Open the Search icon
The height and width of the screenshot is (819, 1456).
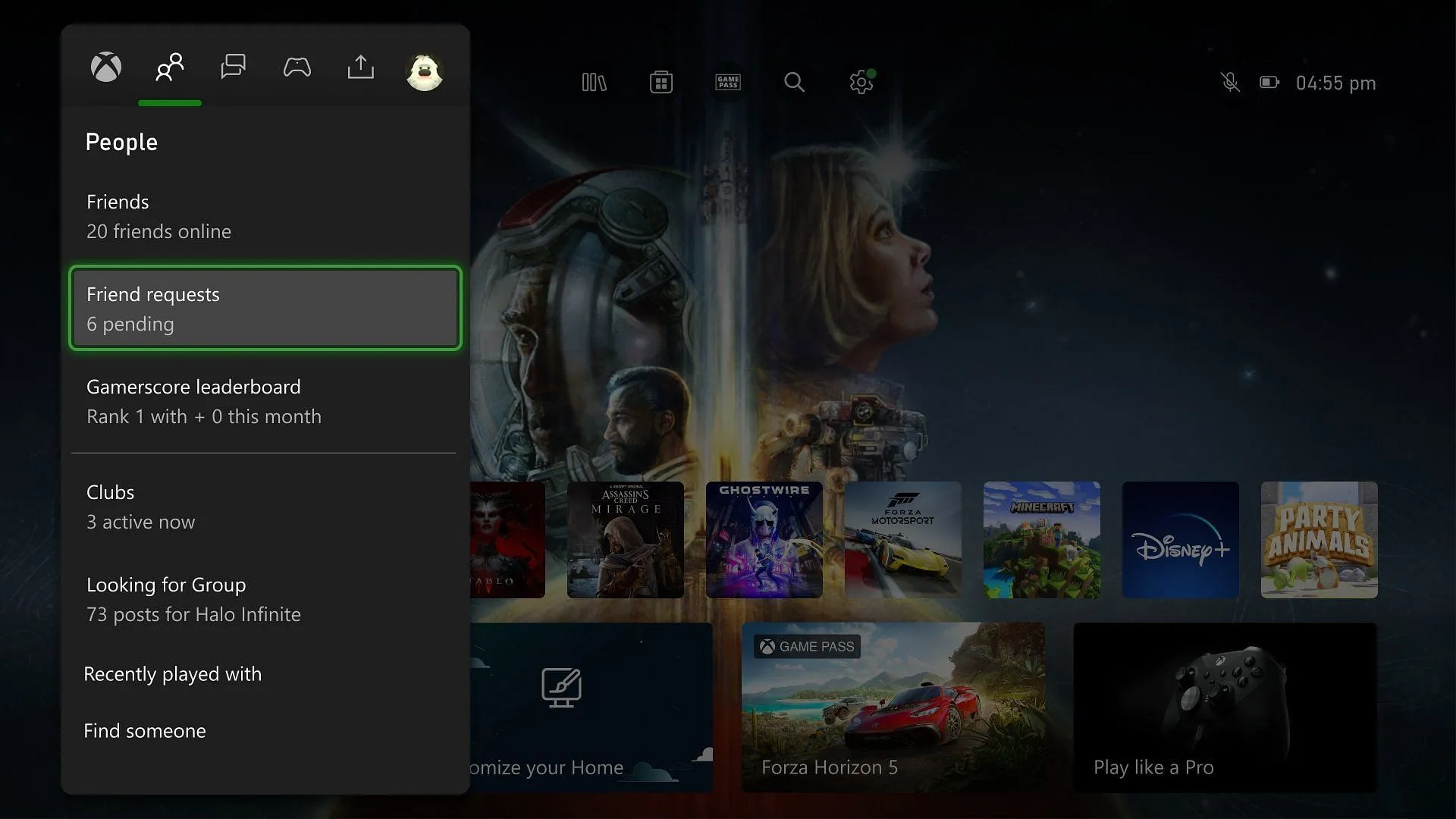[793, 81]
